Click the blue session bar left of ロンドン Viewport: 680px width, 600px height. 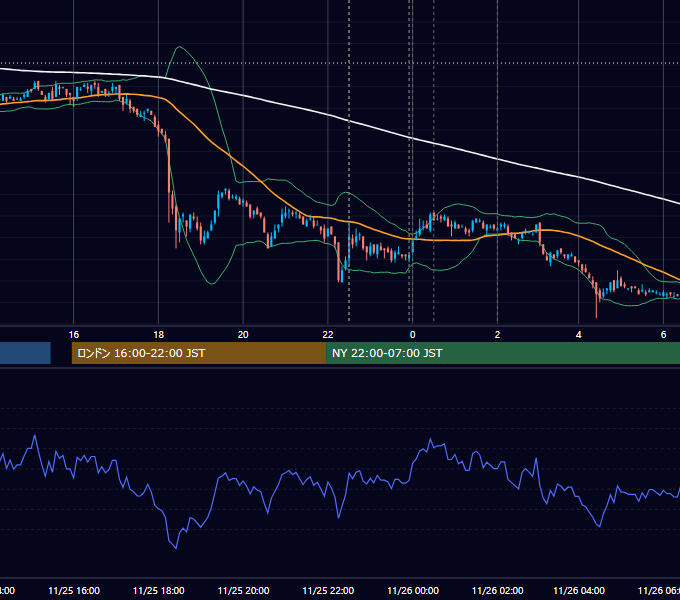click(x=25, y=353)
